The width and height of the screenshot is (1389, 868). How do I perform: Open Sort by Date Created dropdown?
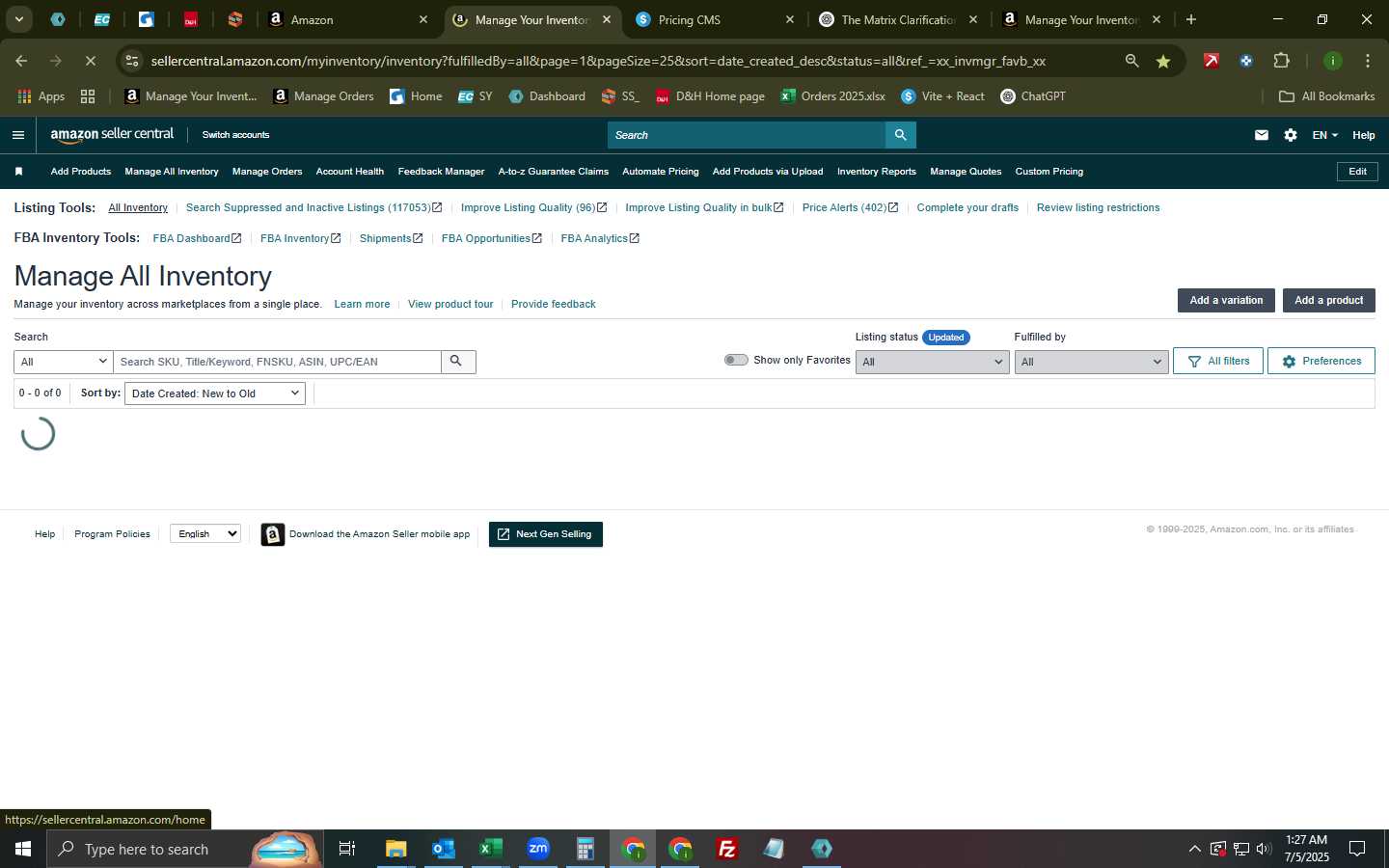click(x=215, y=393)
